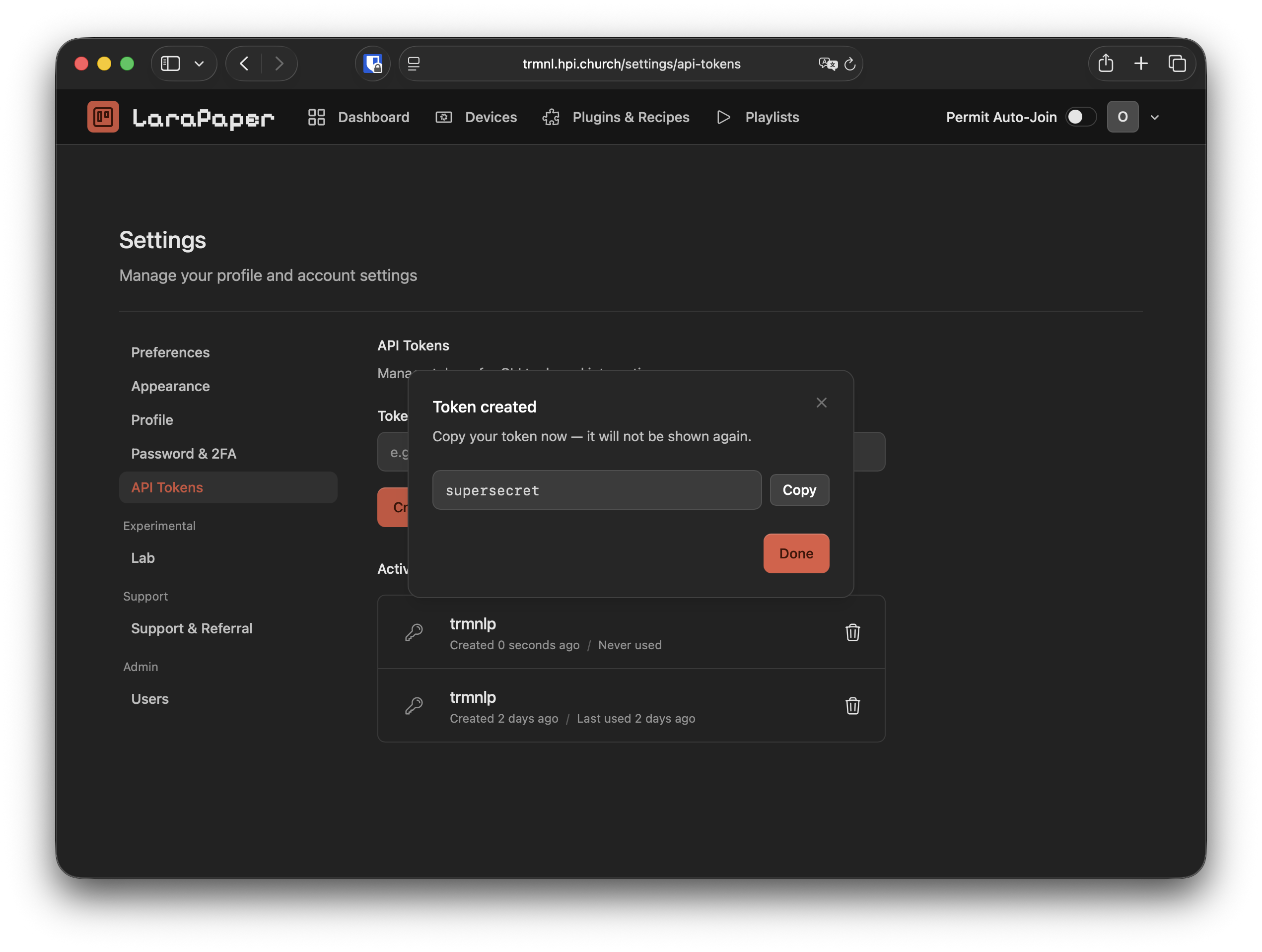
Task: Reload the current page
Action: pos(849,64)
